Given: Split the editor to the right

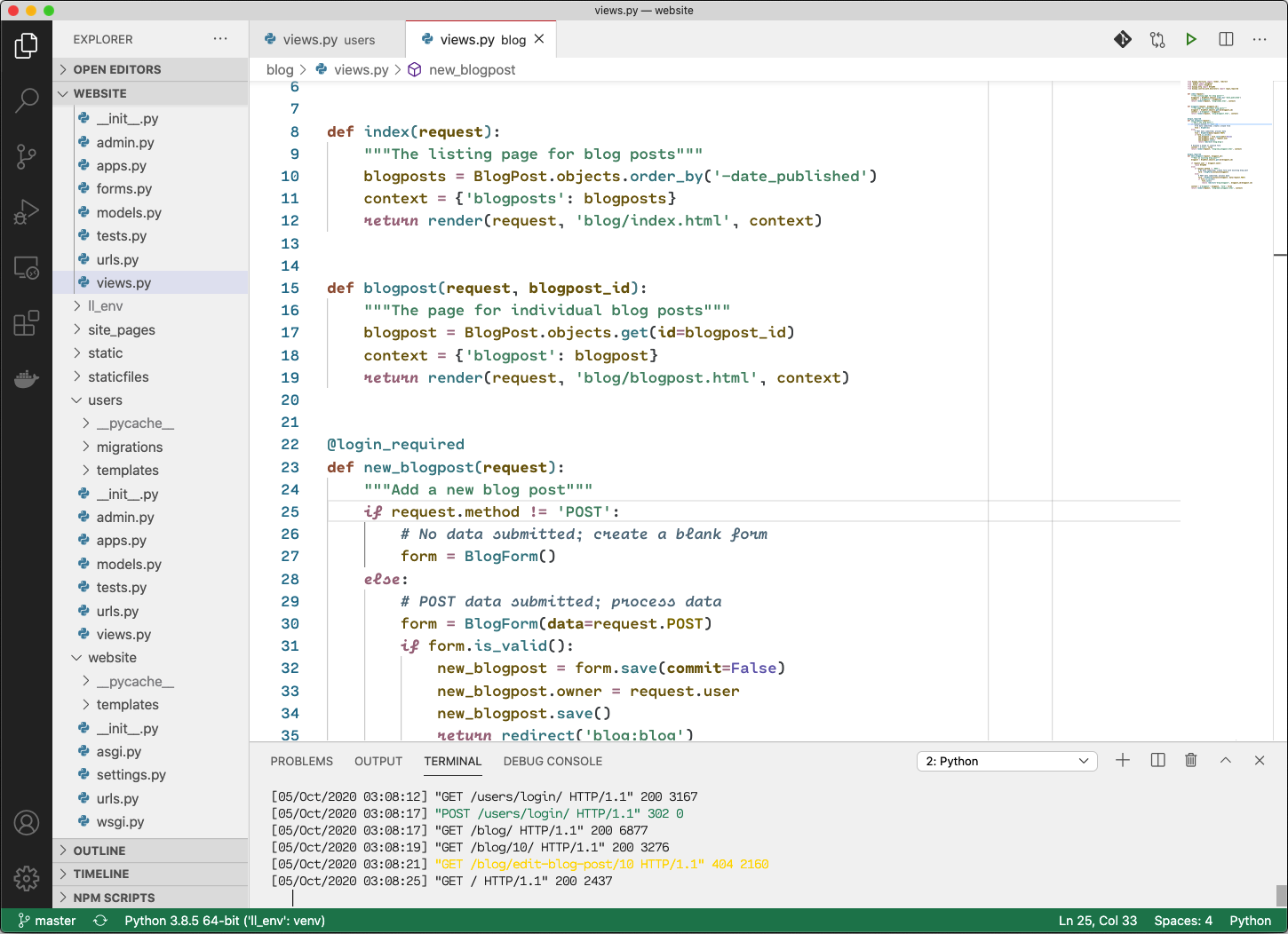Looking at the screenshot, I should click(1226, 39).
